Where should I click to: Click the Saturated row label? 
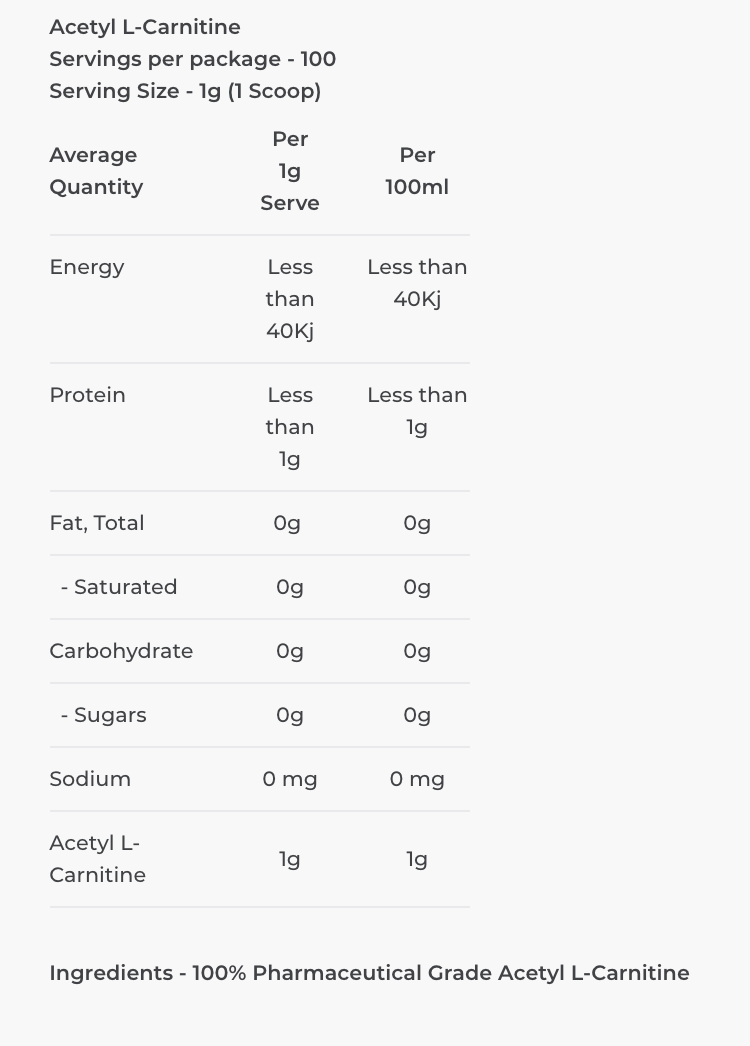point(119,587)
